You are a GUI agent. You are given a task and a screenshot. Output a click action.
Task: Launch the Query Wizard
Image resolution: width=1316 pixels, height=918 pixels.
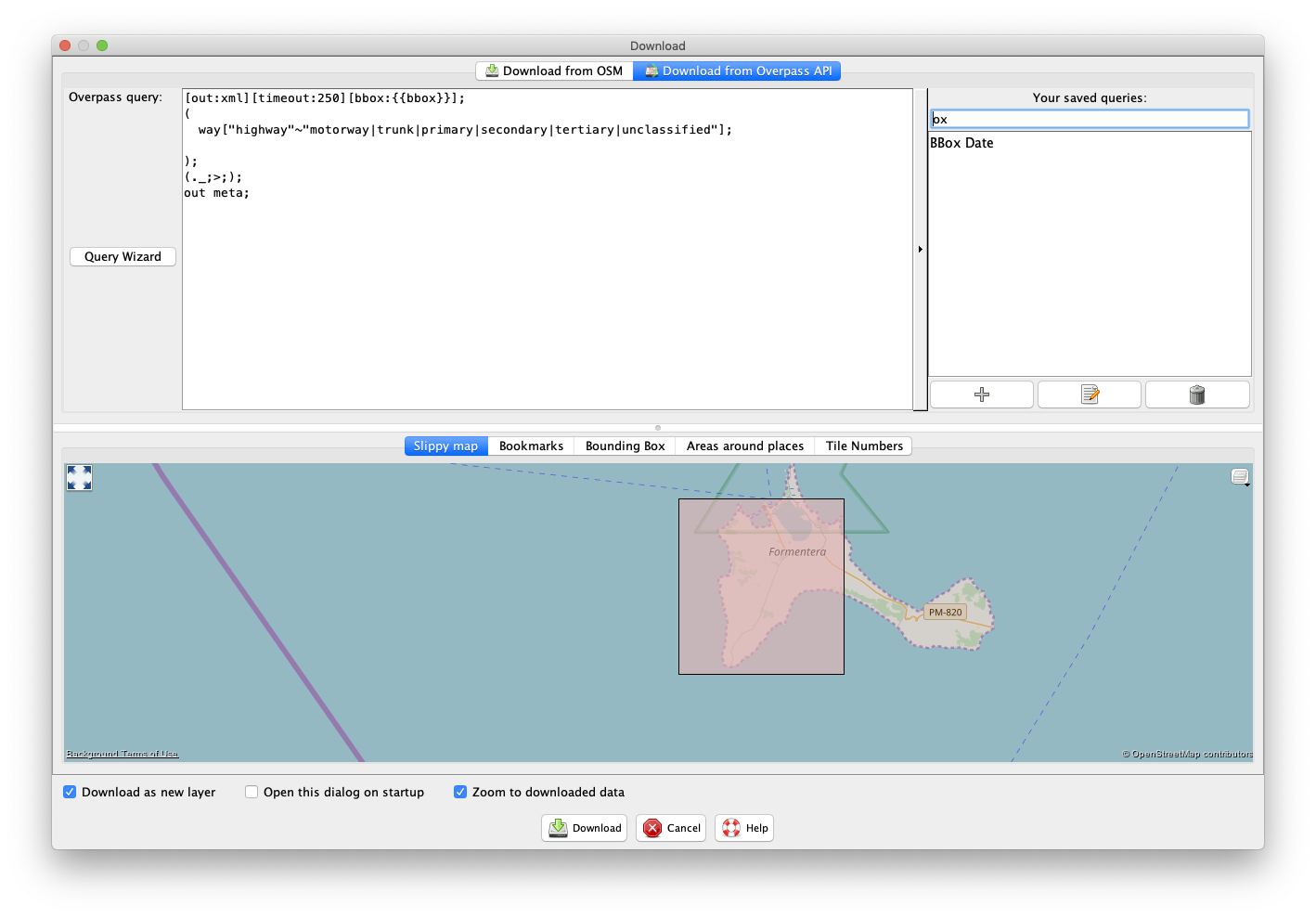[x=123, y=257]
